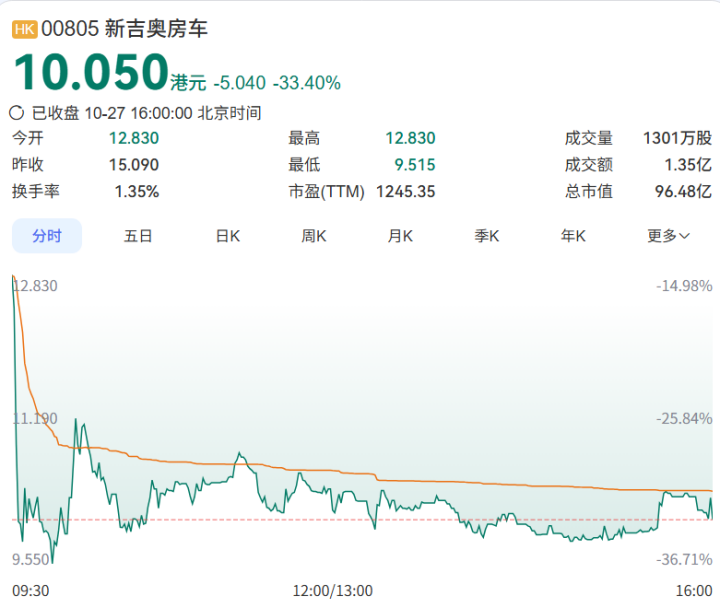
Task: Expand the 更多 dropdown
Action: [668, 236]
